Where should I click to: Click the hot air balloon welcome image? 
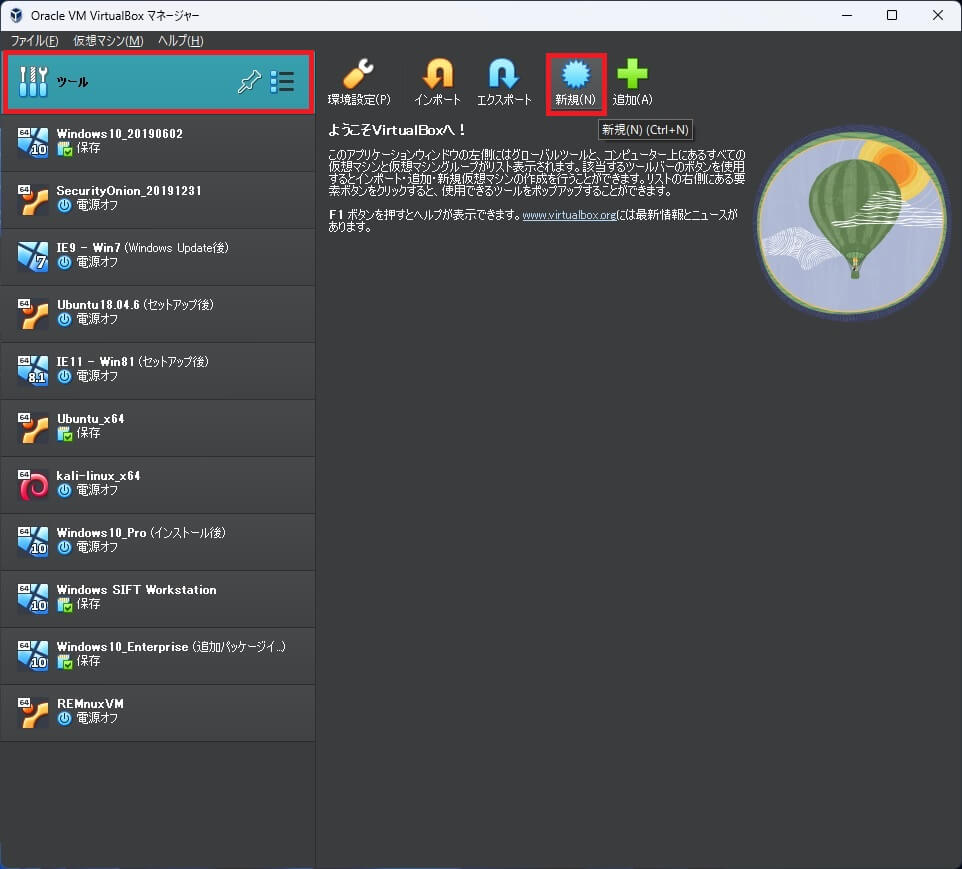[852, 223]
